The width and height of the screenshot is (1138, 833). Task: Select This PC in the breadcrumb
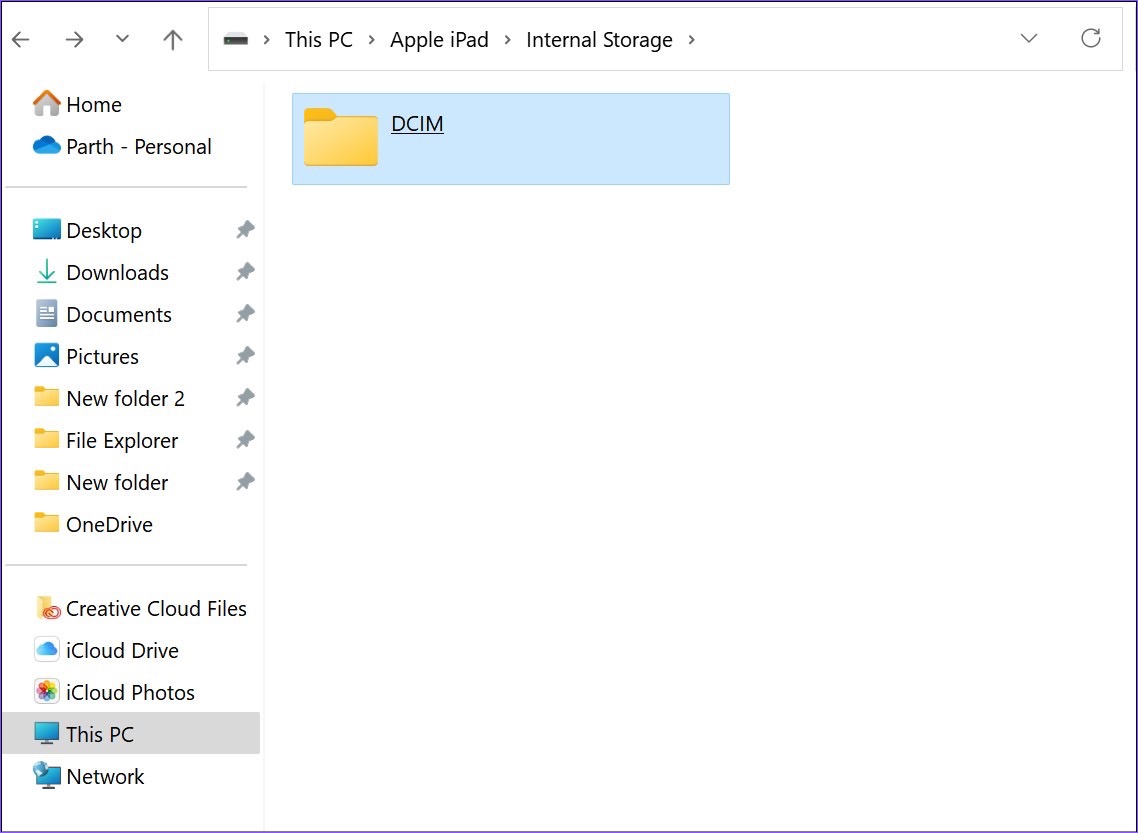[x=319, y=39]
